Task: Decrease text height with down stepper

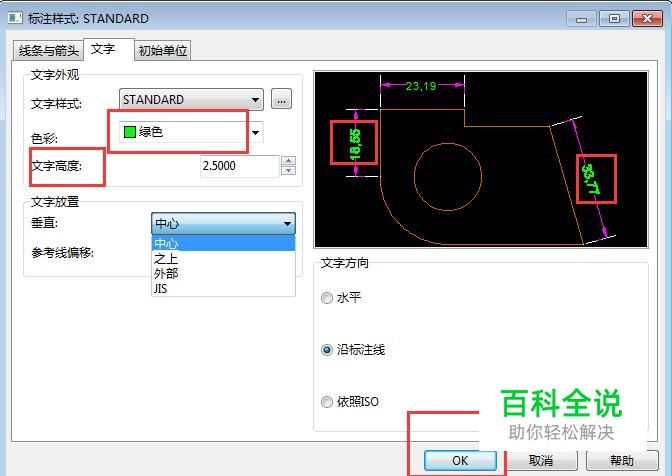Action: 288,171
